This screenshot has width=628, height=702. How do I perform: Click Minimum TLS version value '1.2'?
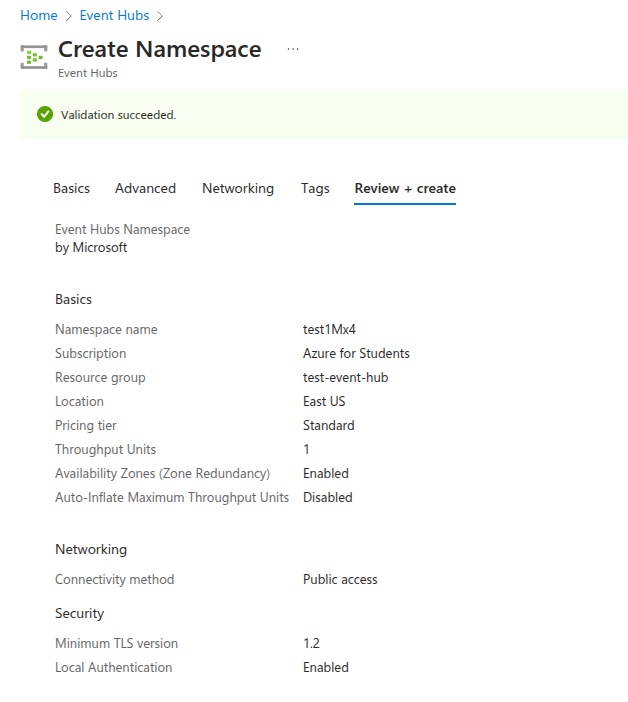coord(312,643)
